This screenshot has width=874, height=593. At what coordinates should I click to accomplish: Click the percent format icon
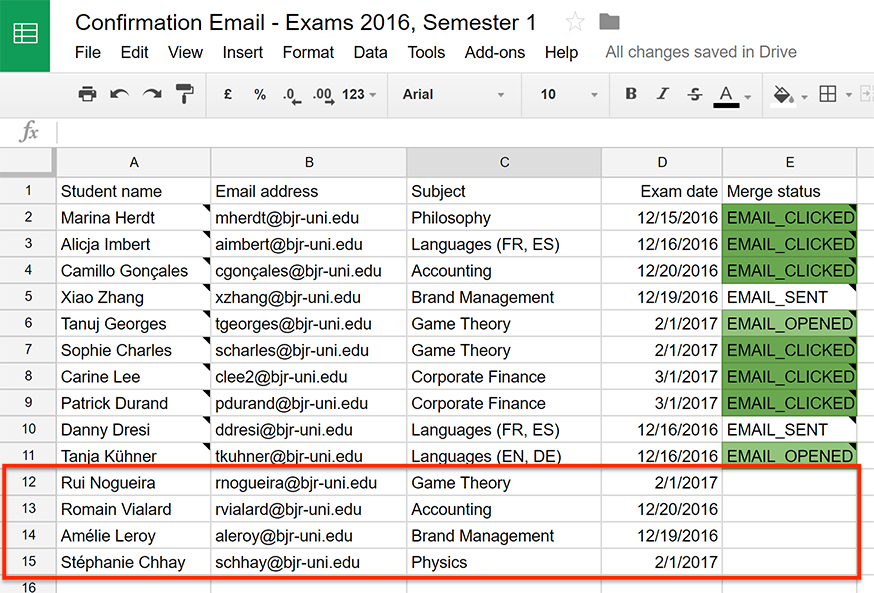(260, 94)
